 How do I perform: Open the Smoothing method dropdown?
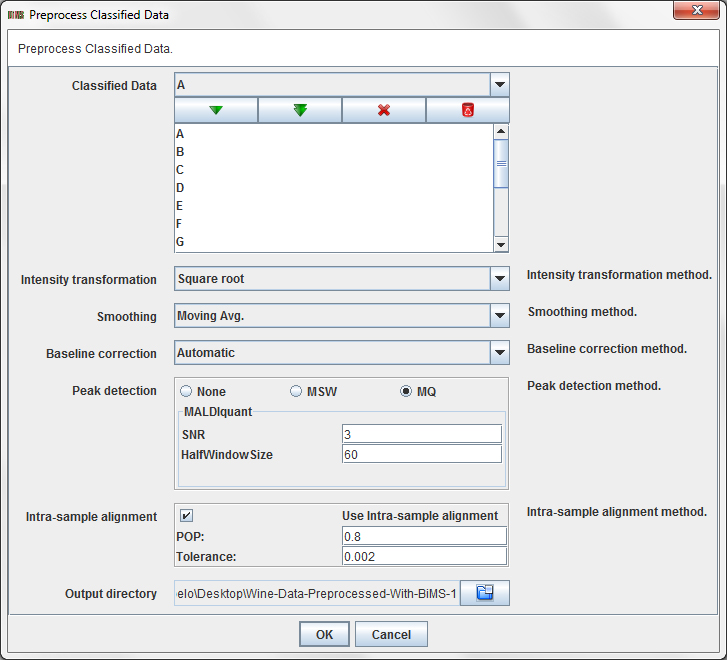click(500, 315)
